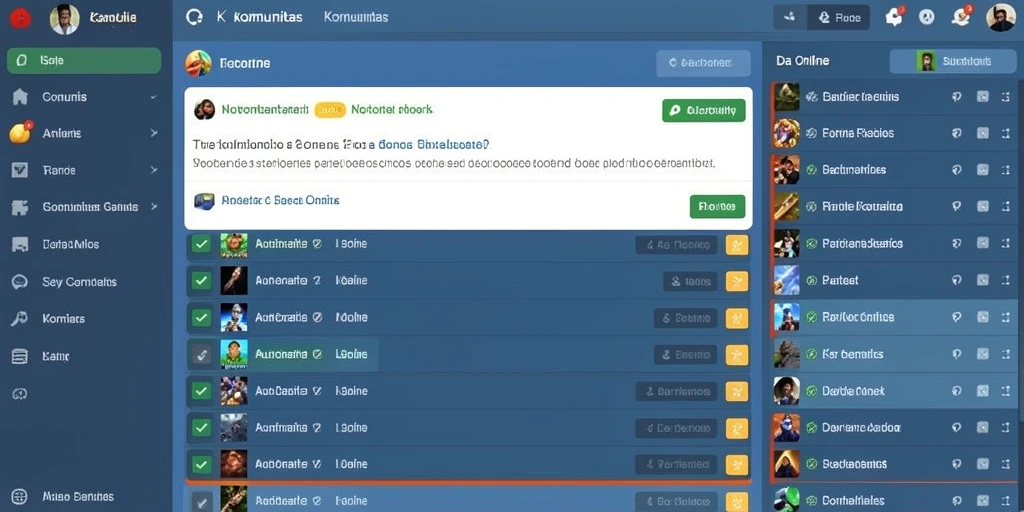1024x512 pixels.
Task: Click the yellow star button beside '& loons'
Action: coord(737,281)
